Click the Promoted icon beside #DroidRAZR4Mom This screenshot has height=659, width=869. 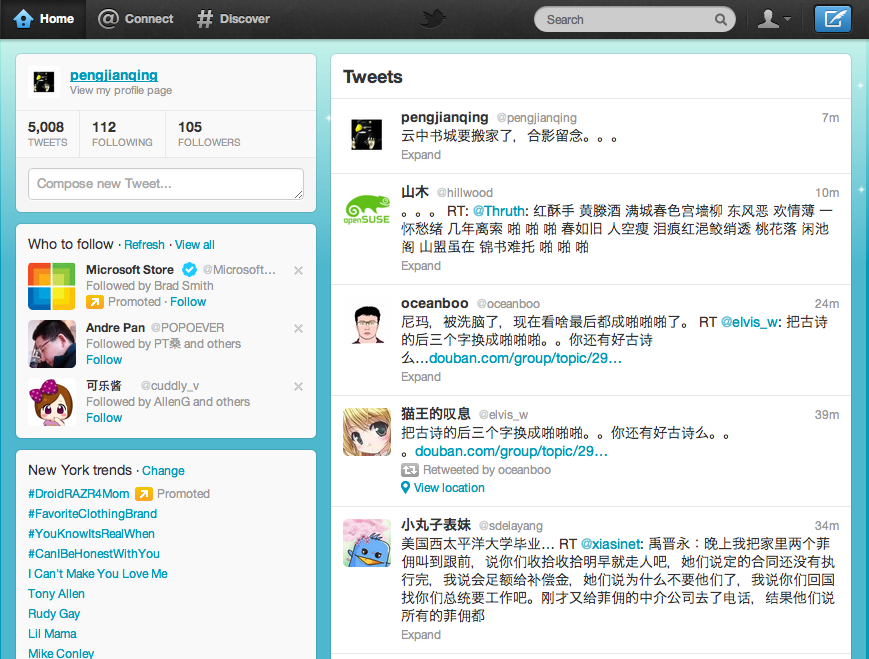pos(144,494)
